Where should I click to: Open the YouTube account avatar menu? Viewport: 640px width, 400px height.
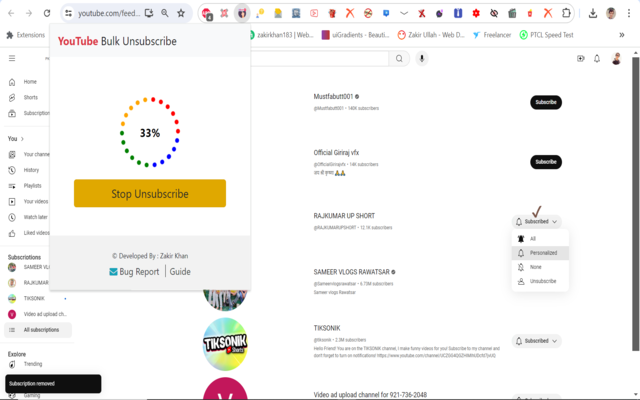tap(616, 59)
